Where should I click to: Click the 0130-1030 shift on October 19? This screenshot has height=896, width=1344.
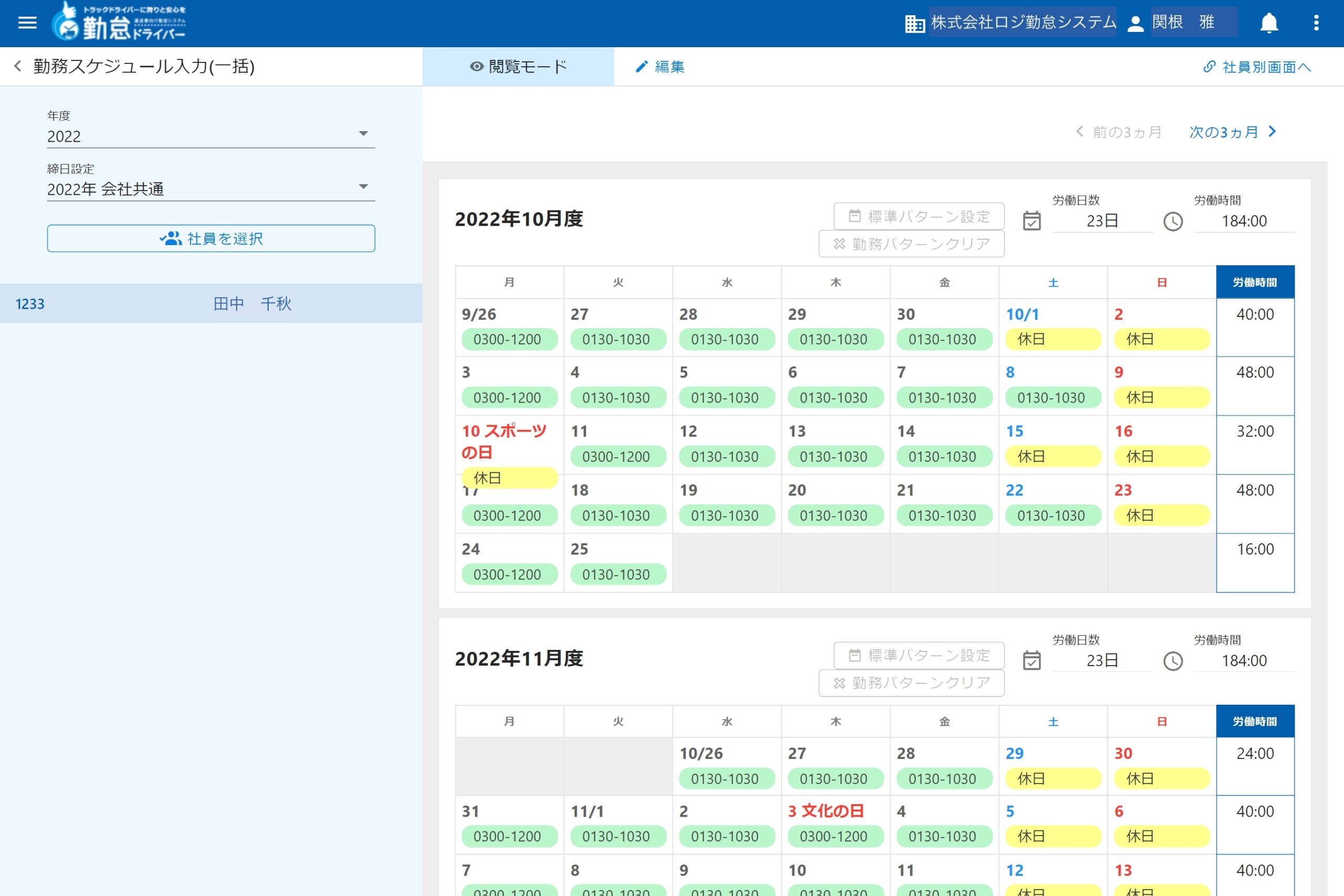[x=727, y=515]
